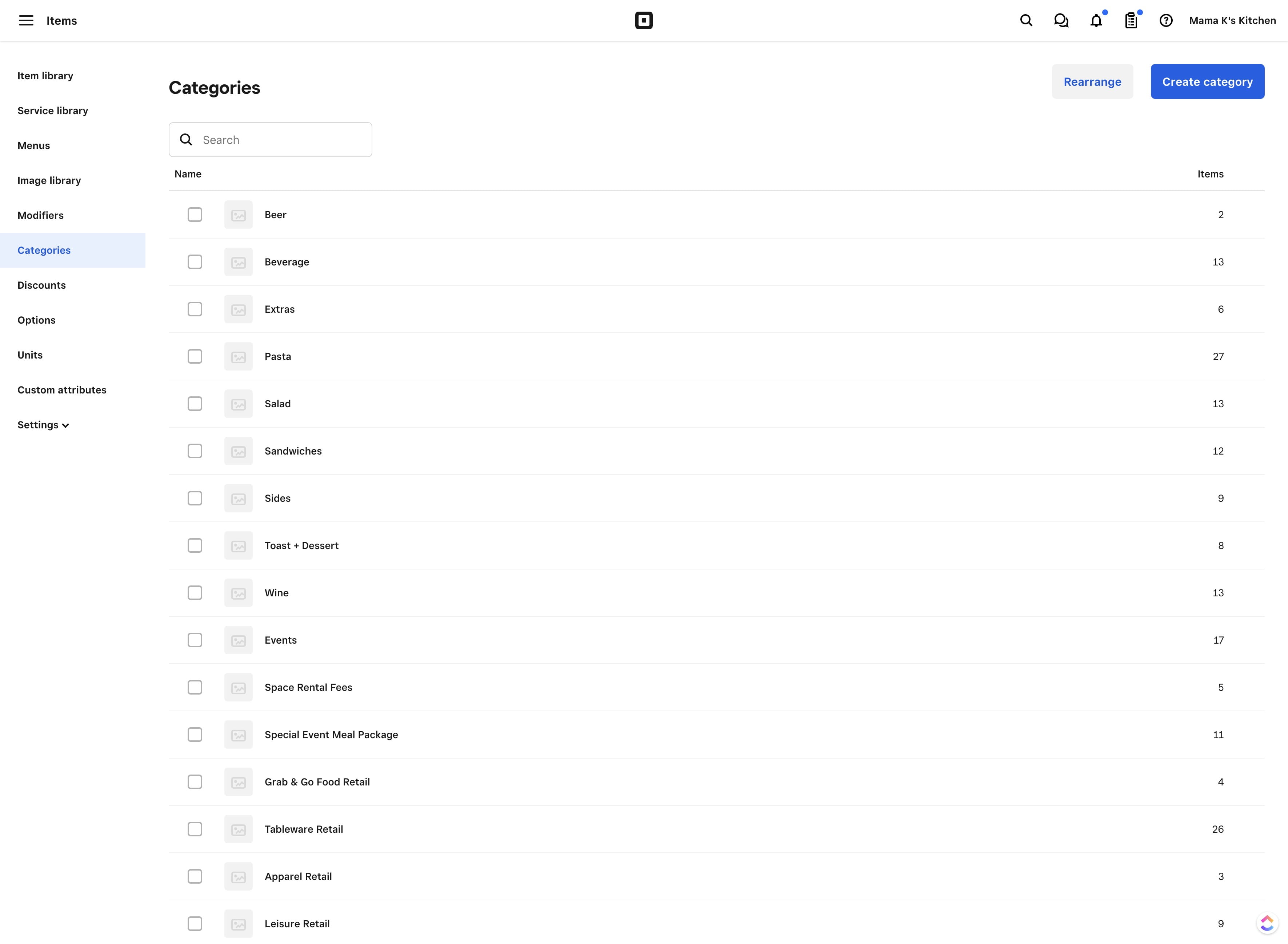This screenshot has height=944, width=1288.
Task: Open the search icon in the top bar
Action: coord(1026,20)
